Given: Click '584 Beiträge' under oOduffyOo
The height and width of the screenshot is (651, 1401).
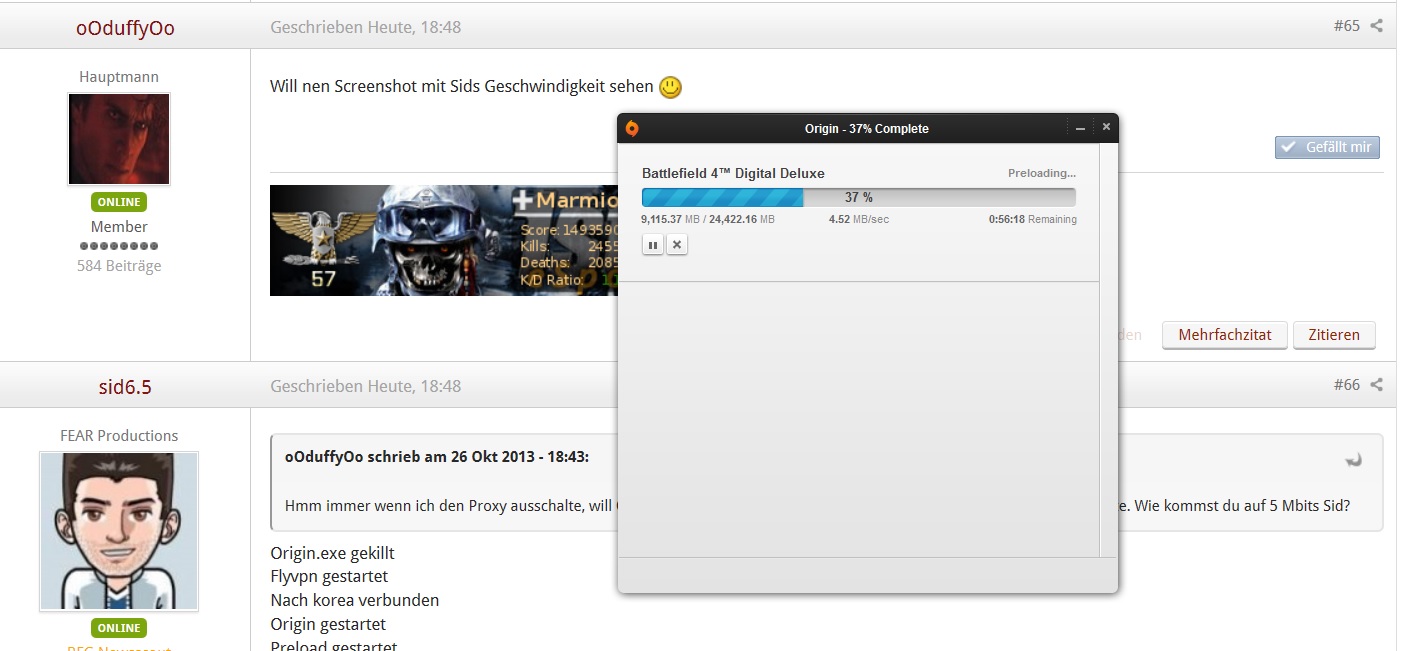Looking at the screenshot, I should (119, 266).
